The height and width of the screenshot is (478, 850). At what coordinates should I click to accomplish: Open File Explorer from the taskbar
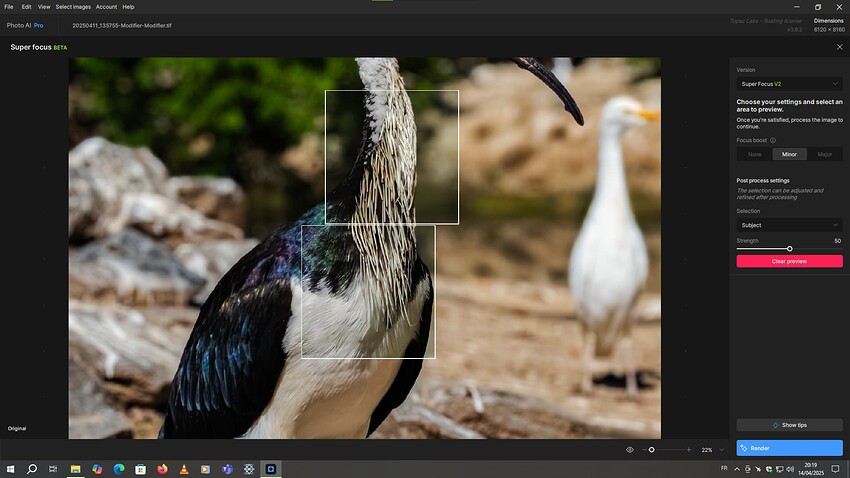coord(75,469)
